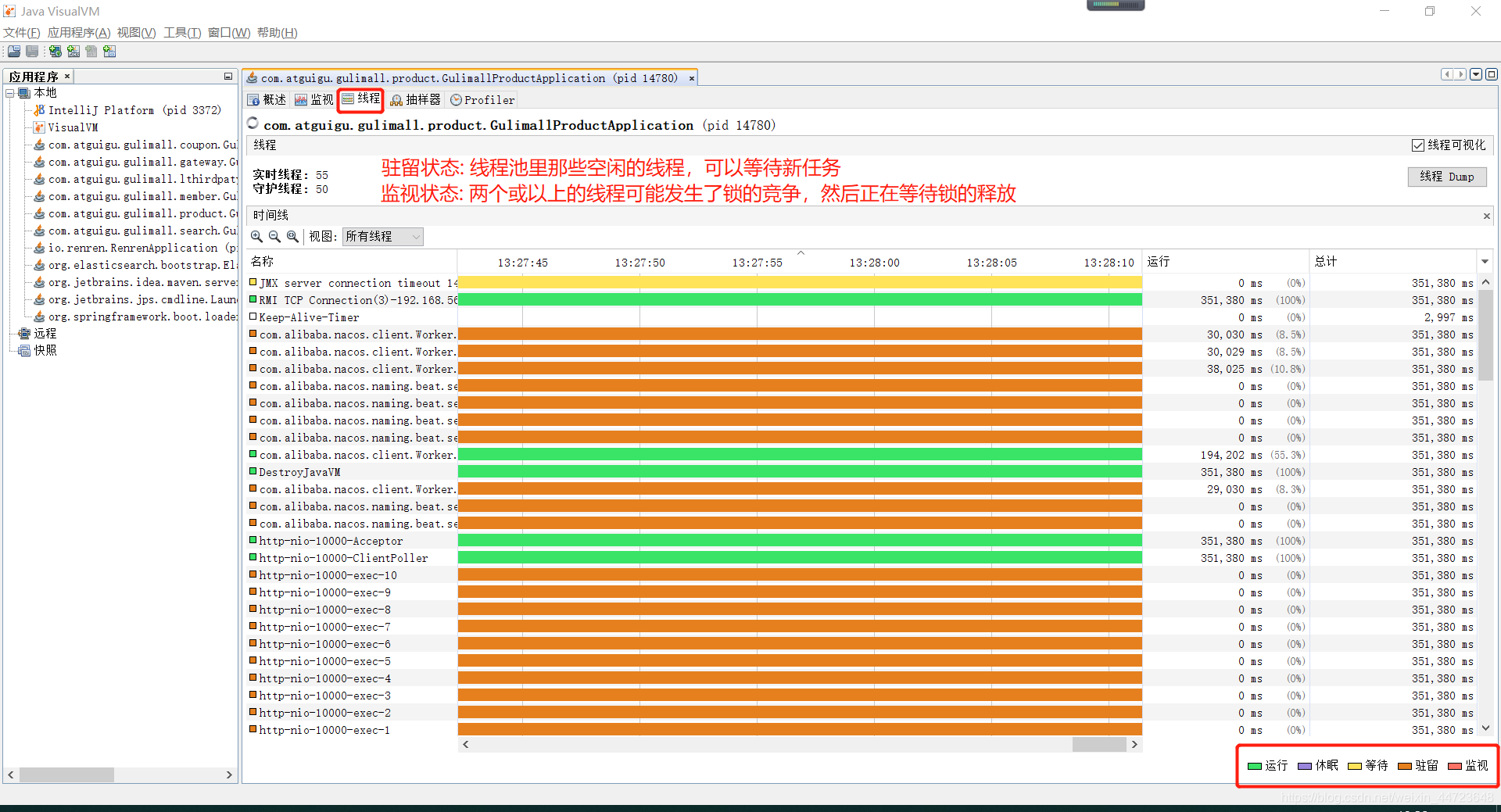Click the Add JMX Connection toolbar icon
Viewport: 1501px width, 812px height.
coord(73,52)
